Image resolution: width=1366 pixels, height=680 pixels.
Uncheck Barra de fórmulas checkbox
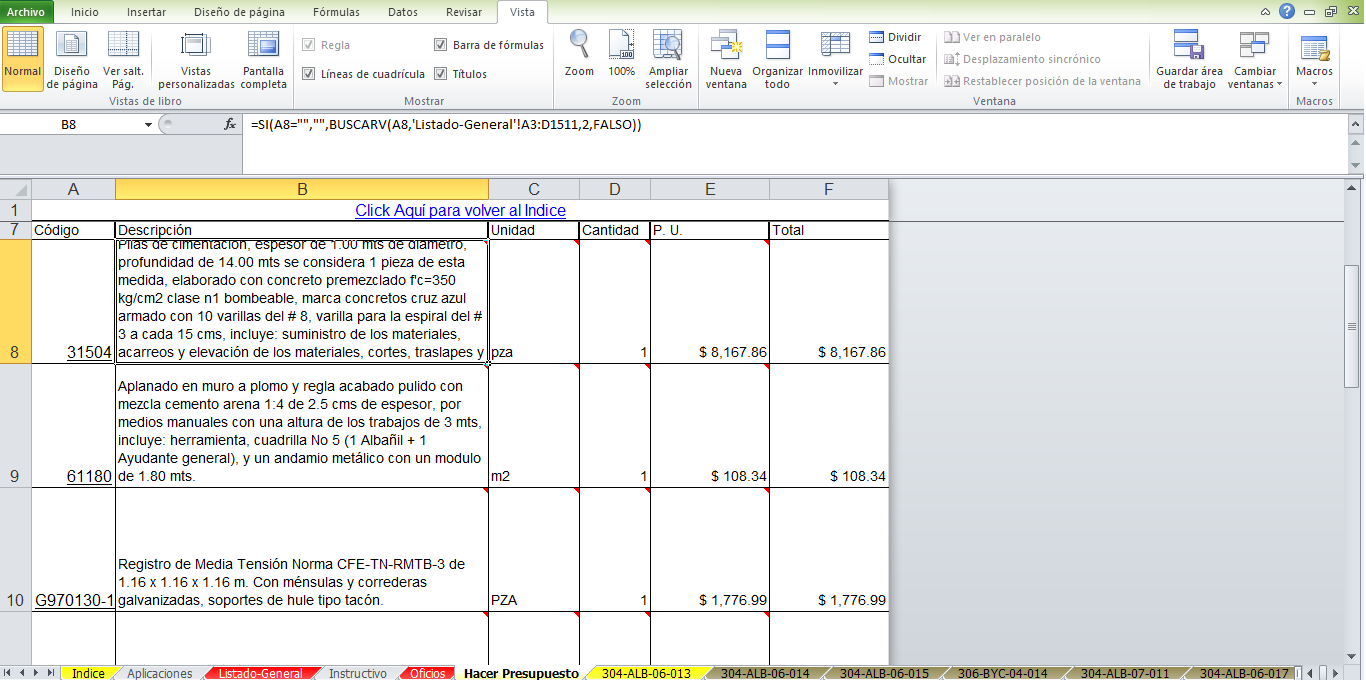(x=441, y=45)
